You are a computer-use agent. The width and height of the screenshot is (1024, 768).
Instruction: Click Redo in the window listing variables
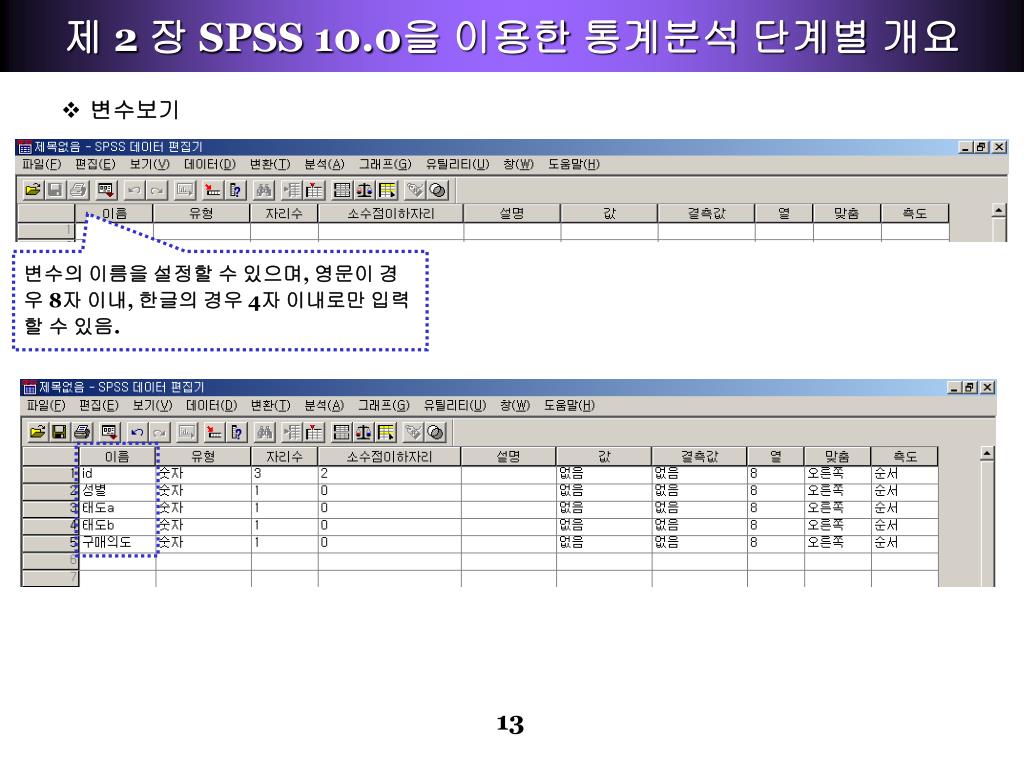pyautogui.click(x=159, y=432)
